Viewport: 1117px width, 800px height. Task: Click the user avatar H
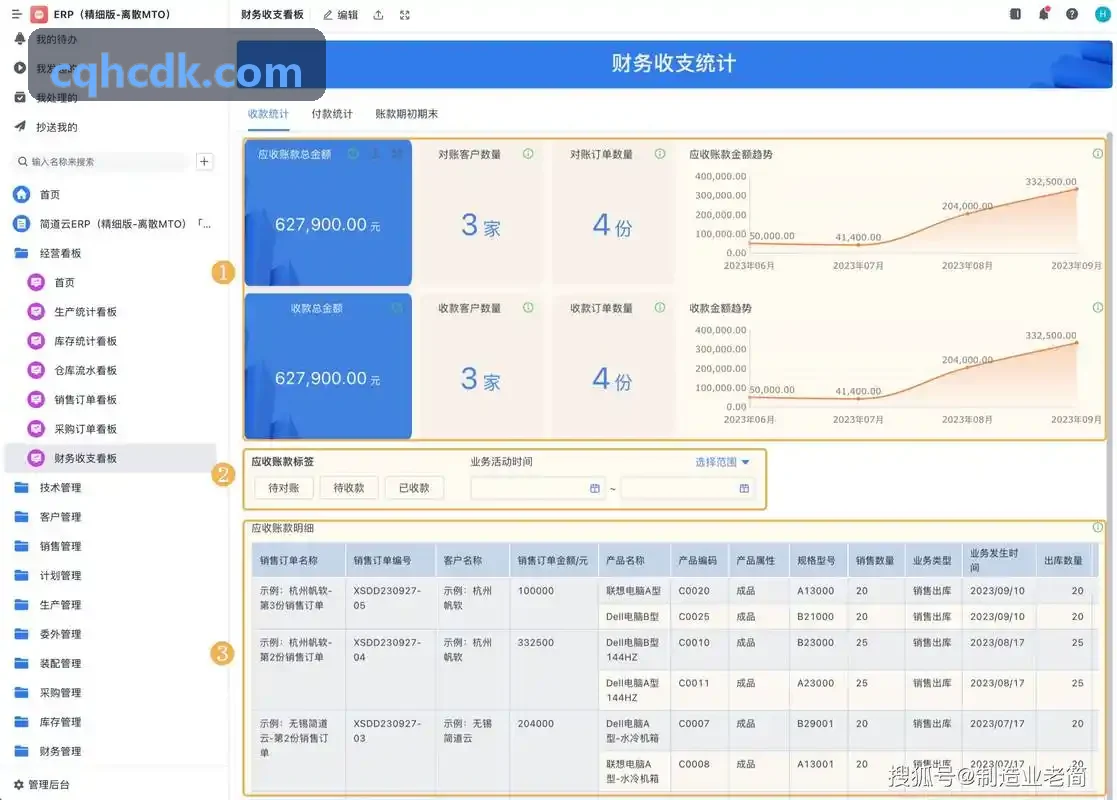pos(1102,14)
